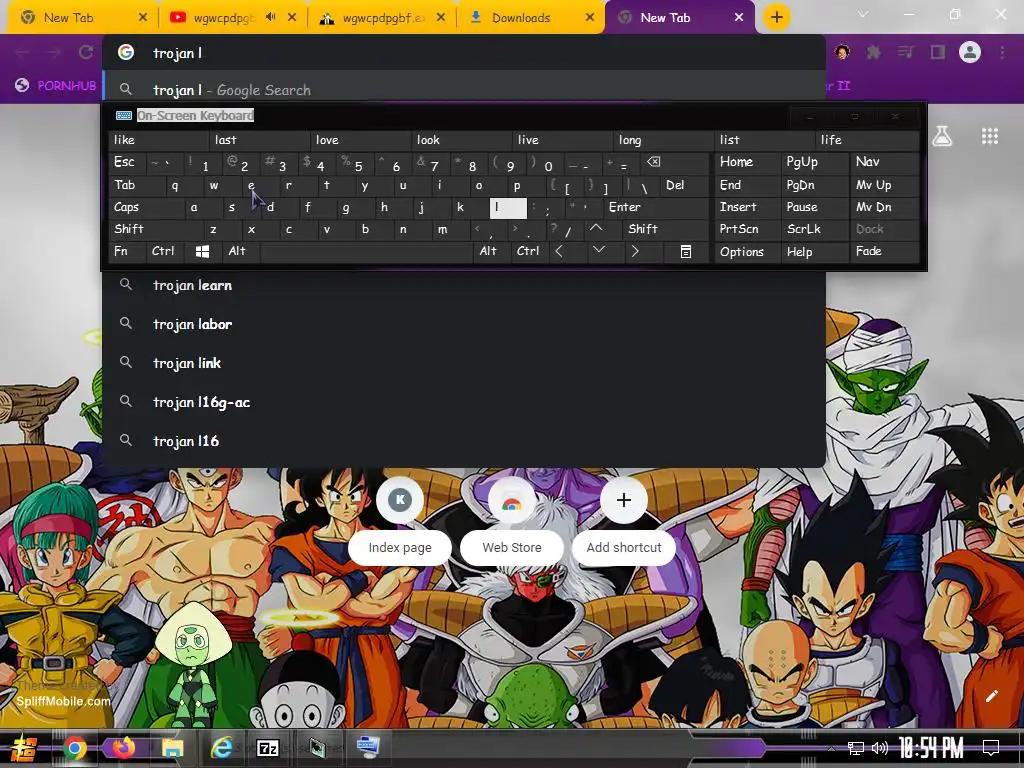The width and height of the screenshot is (1024, 768).
Task: Open the Chrome Labs flask icon
Action: point(941,136)
